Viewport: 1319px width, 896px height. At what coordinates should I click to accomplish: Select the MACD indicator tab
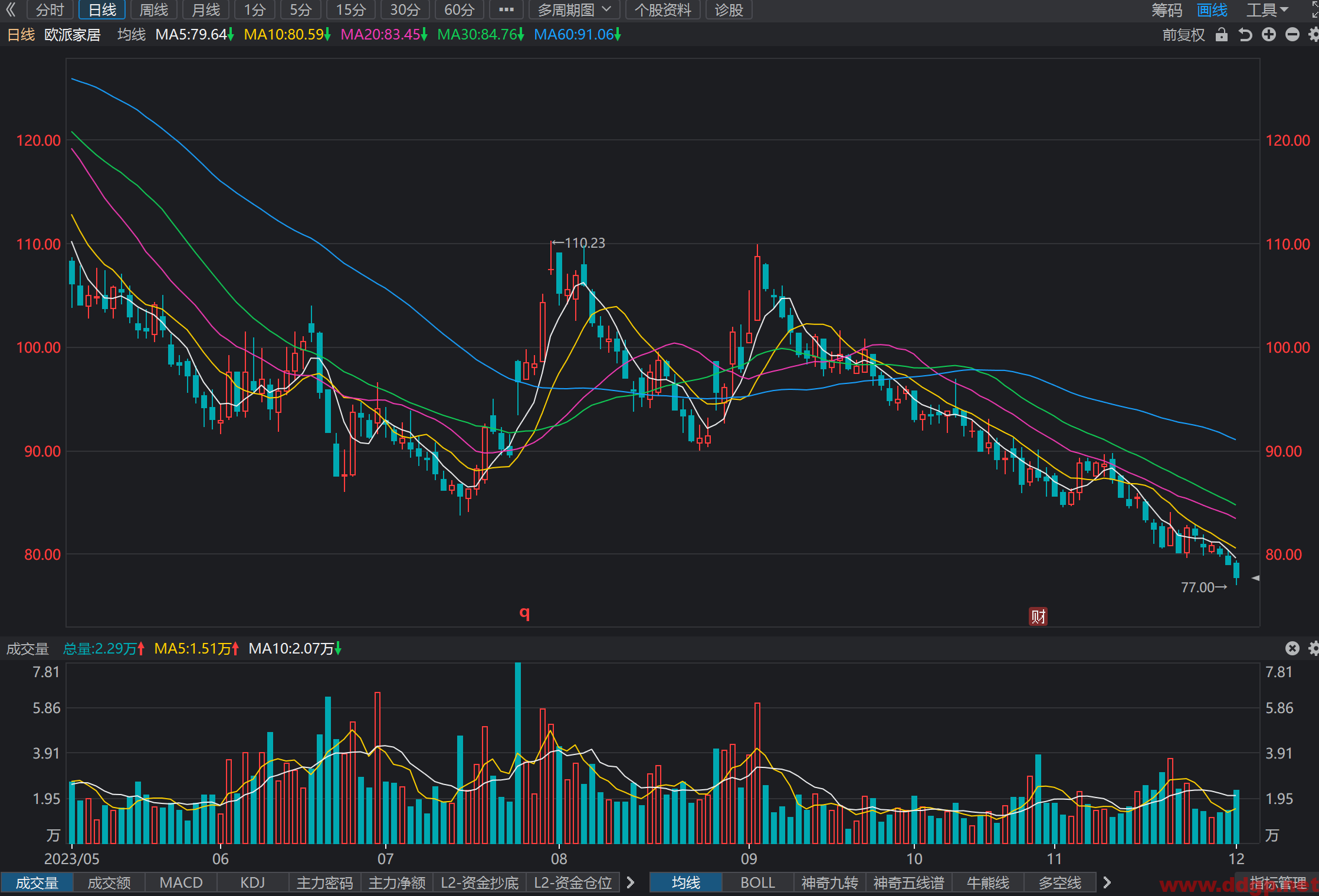pyautogui.click(x=181, y=882)
